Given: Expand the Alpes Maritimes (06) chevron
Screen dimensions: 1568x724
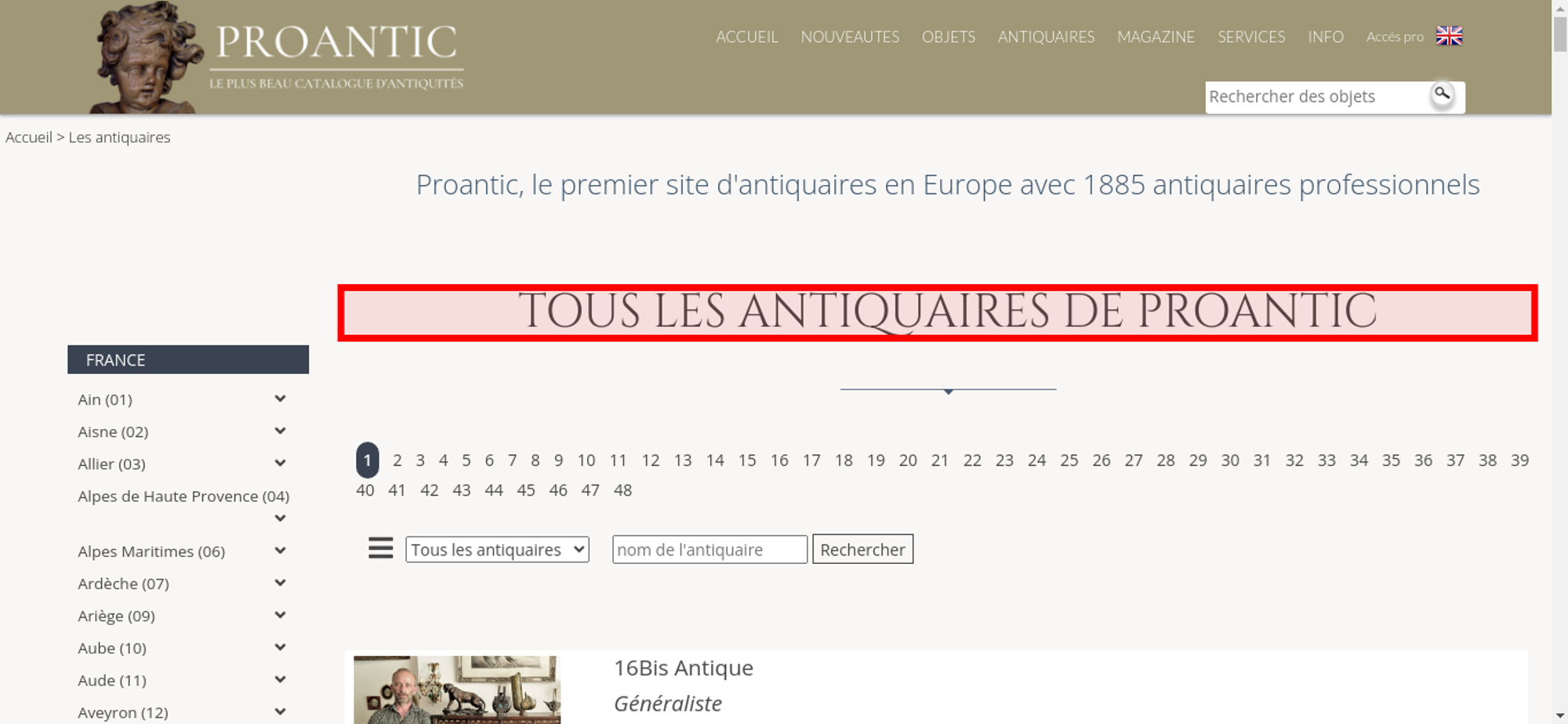Looking at the screenshot, I should point(280,551).
